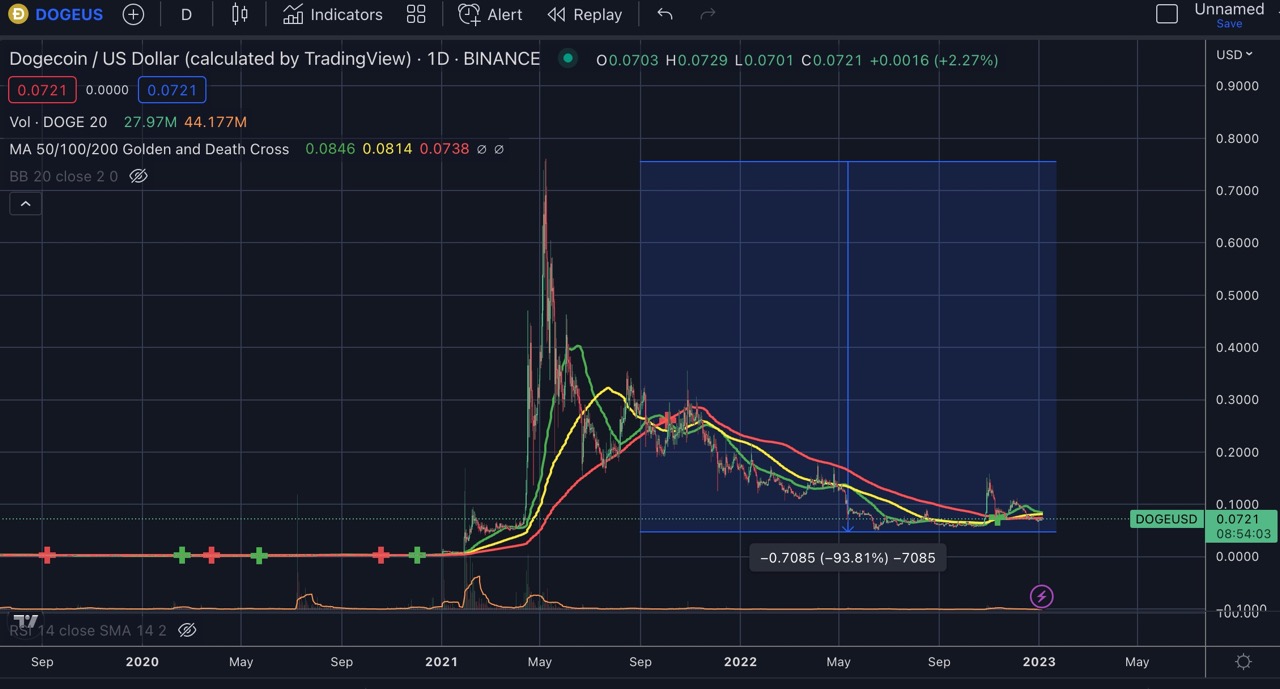Click the red 0.0721 sell price box
The image size is (1280, 689).
click(x=42, y=90)
